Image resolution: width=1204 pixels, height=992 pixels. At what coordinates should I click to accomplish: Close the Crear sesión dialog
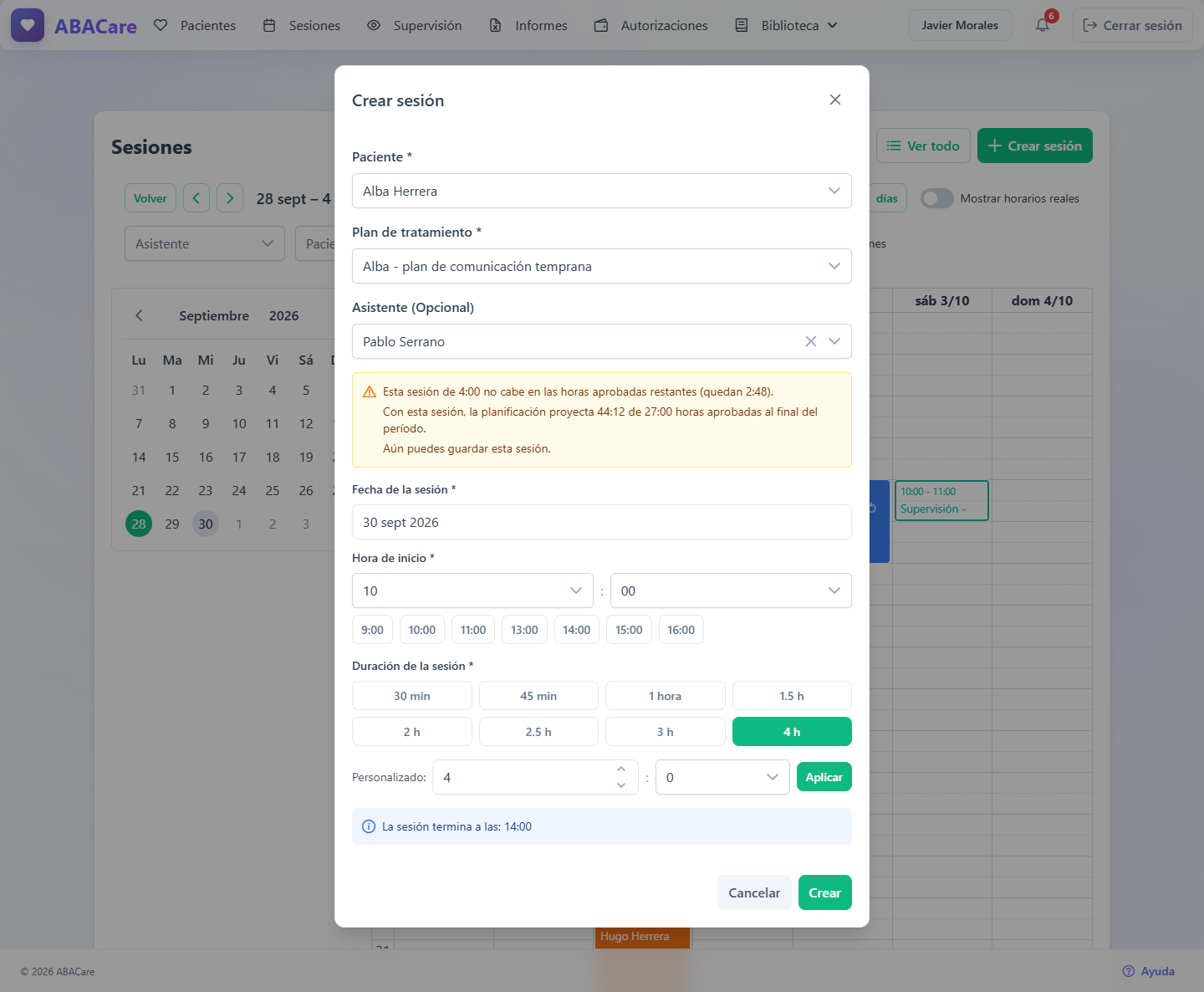[834, 100]
